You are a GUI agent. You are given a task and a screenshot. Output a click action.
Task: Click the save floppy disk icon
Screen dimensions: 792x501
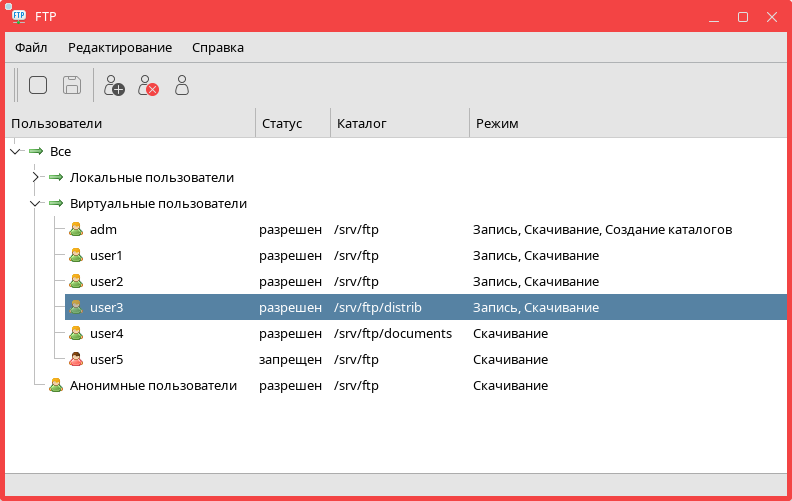point(72,85)
